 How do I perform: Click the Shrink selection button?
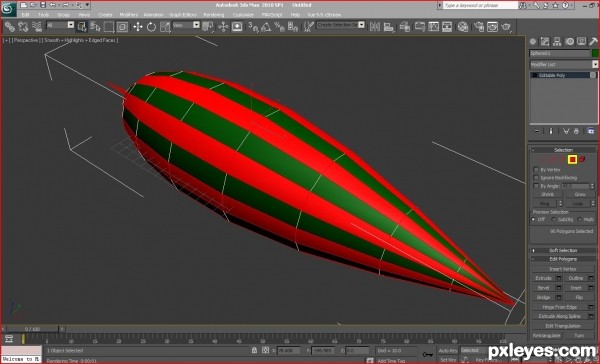pyautogui.click(x=547, y=194)
